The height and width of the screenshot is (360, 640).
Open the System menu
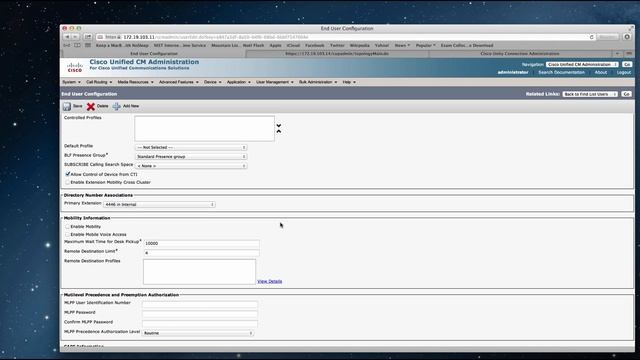(71, 82)
